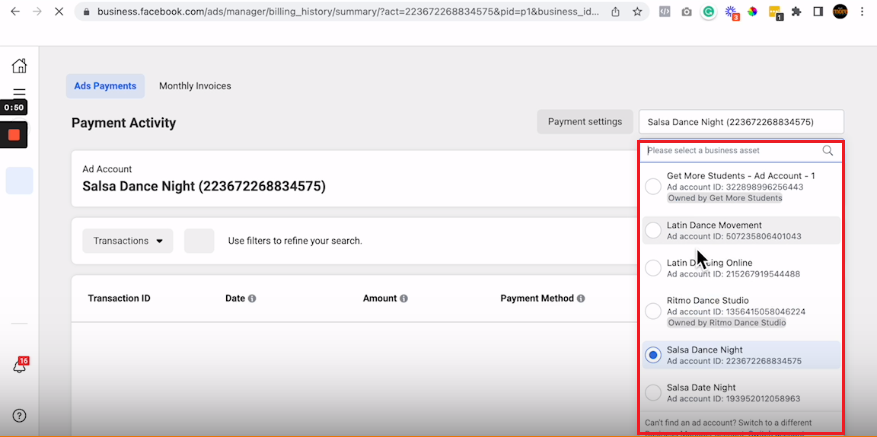Image resolution: width=877 pixels, height=437 pixels.
Task: Open Payment settings
Action: (584, 121)
